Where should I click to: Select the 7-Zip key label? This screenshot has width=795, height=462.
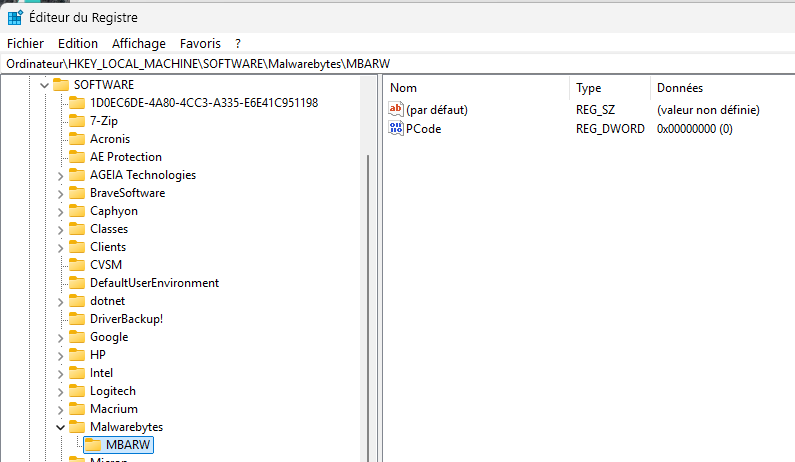(104, 121)
